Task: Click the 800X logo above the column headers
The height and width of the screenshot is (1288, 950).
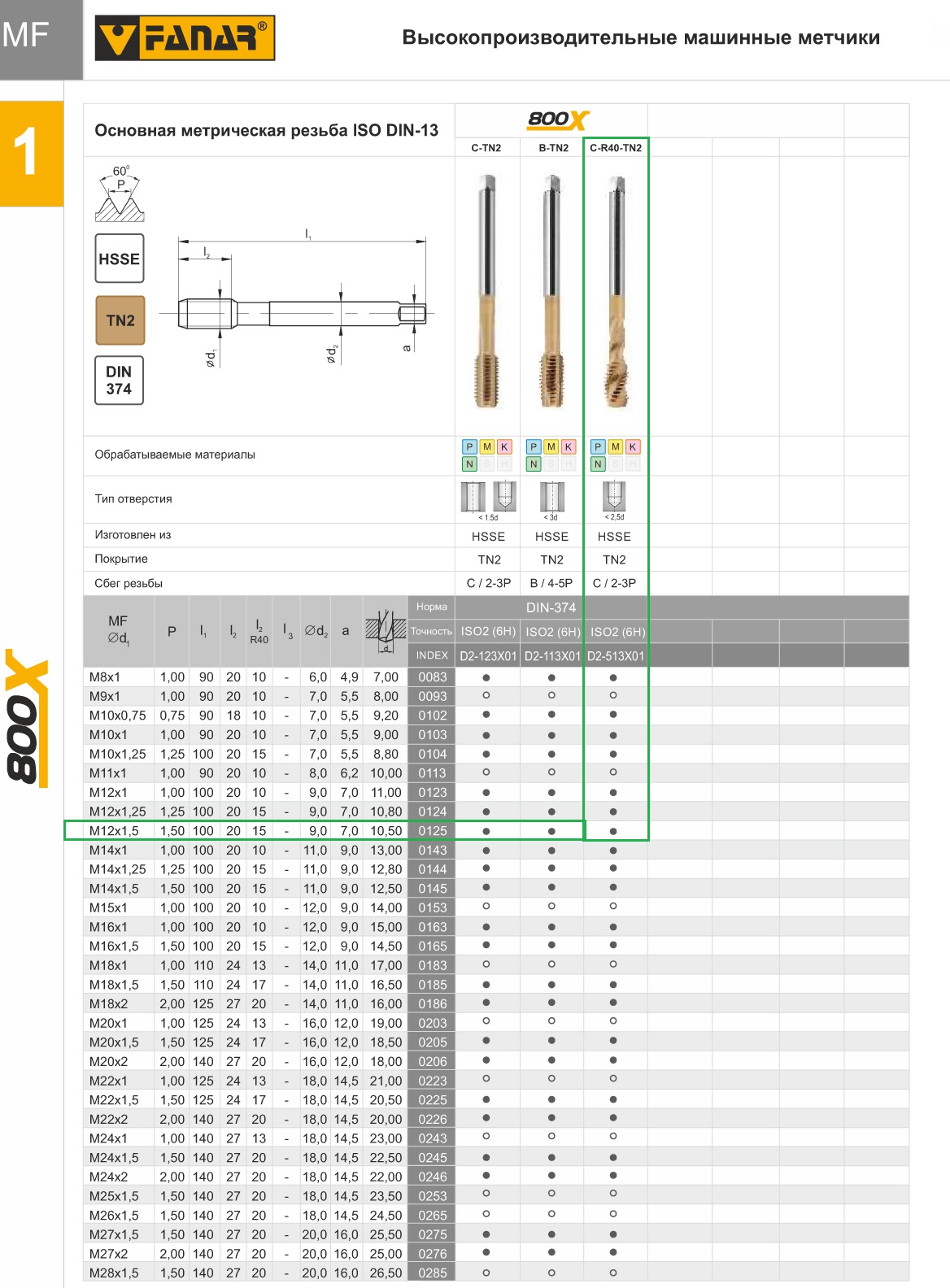Action: pyautogui.click(x=557, y=120)
